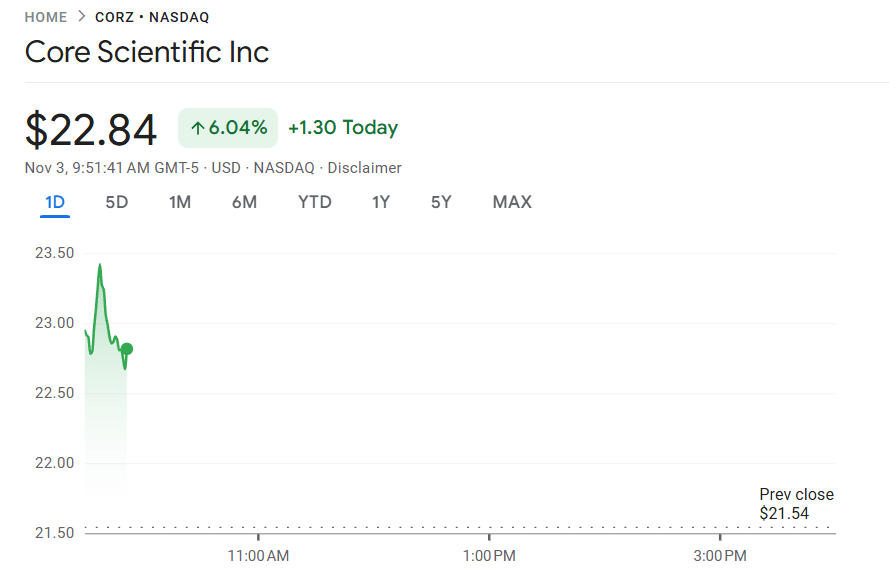Switch to the YTD view
This screenshot has width=889, height=580.
pos(314,202)
